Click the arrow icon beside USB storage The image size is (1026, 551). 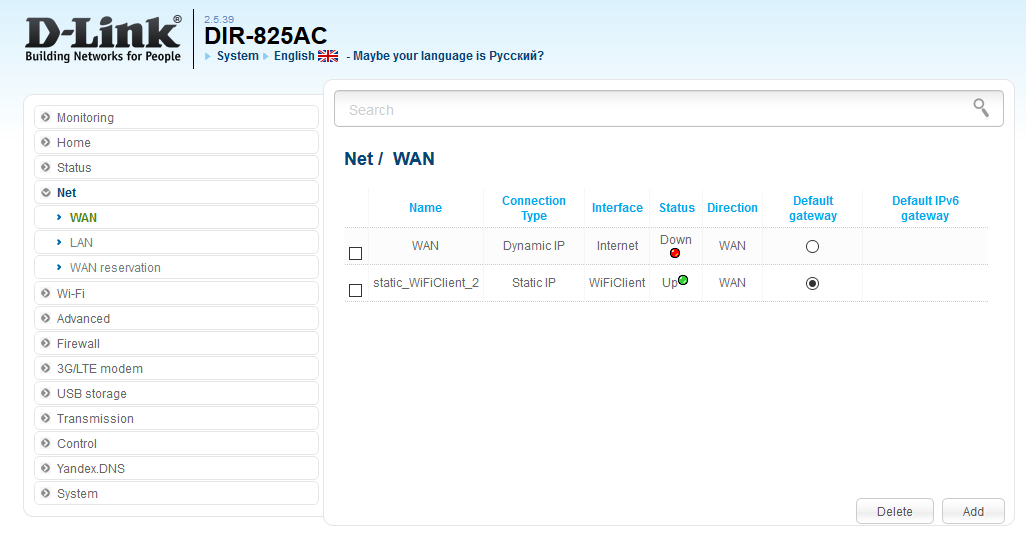[x=46, y=393]
